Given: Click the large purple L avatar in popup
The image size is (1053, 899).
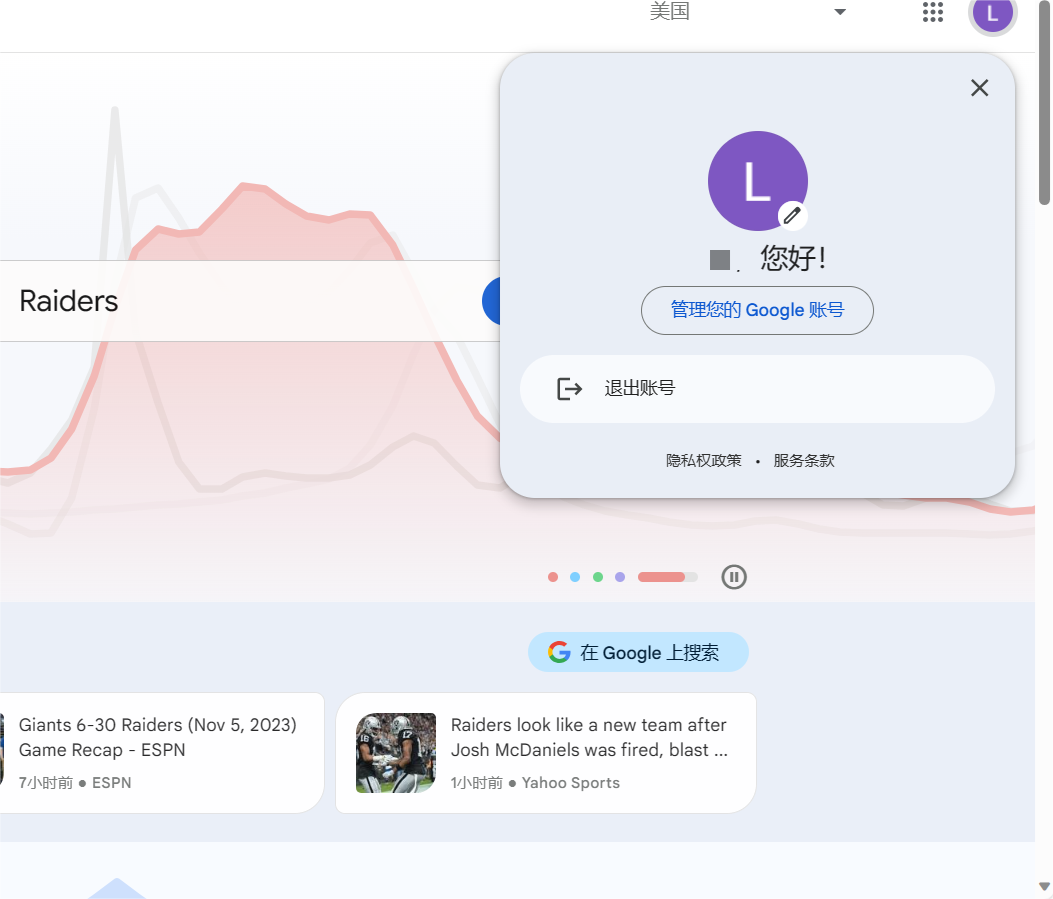Looking at the screenshot, I should pos(757,180).
